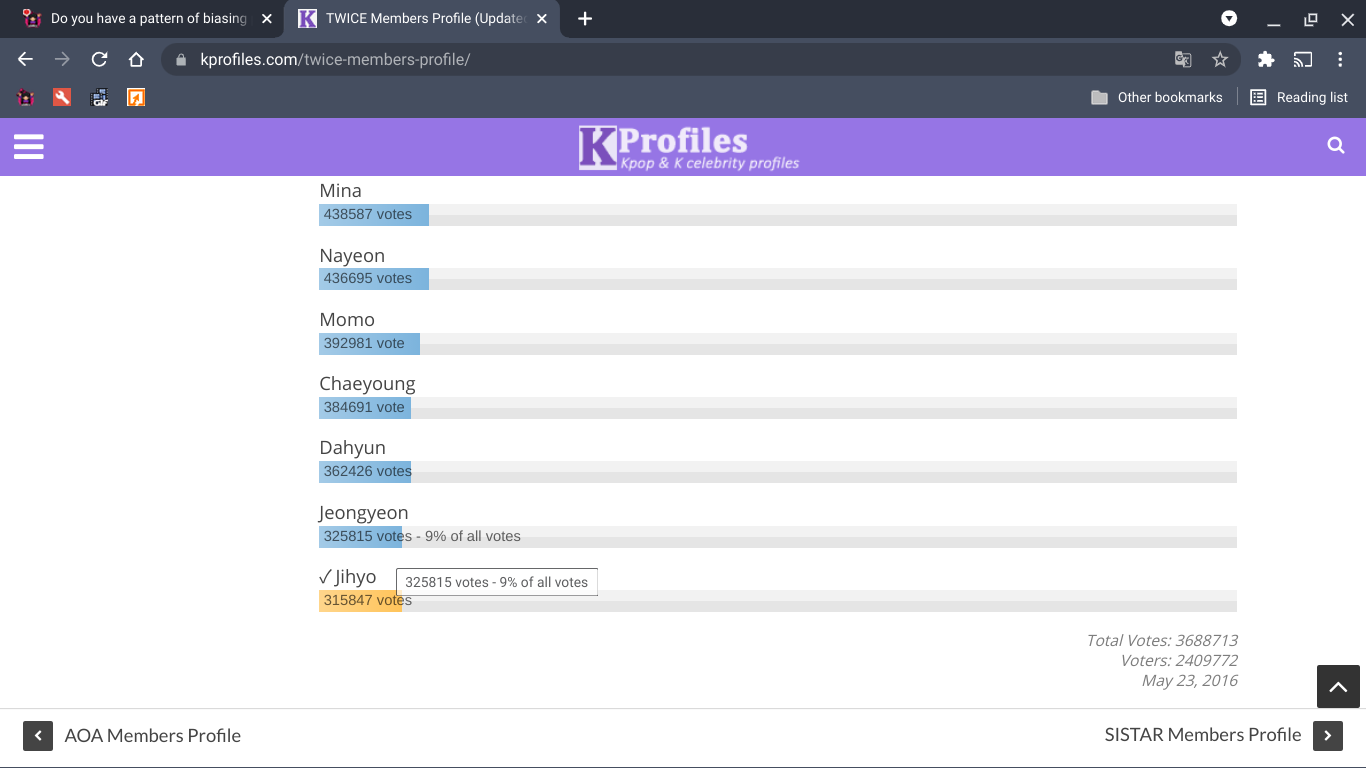Click Jihyo's orange vote bar
This screenshot has width=1366, height=768.
(360, 601)
